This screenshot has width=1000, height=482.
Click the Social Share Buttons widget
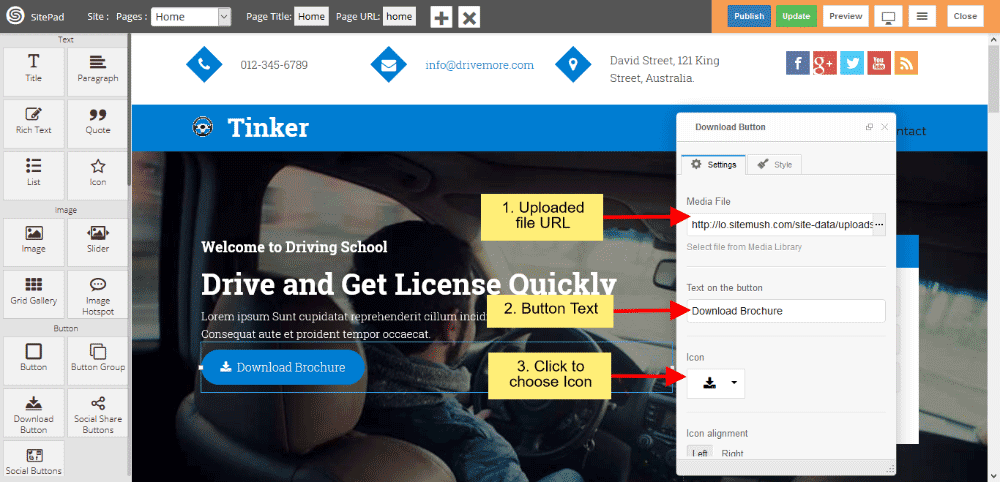(x=98, y=411)
